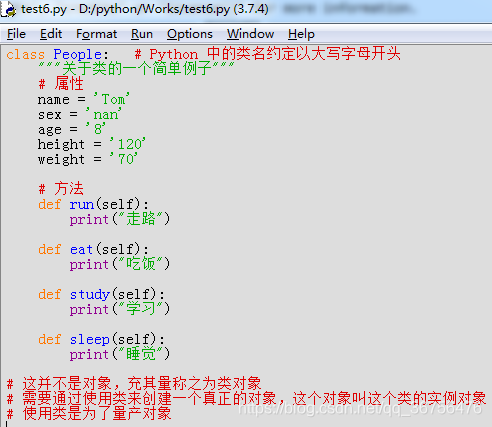This screenshot has width=492, height=427.
Task: Click the comment about Python 类名约定
Action: click(267, 54)
